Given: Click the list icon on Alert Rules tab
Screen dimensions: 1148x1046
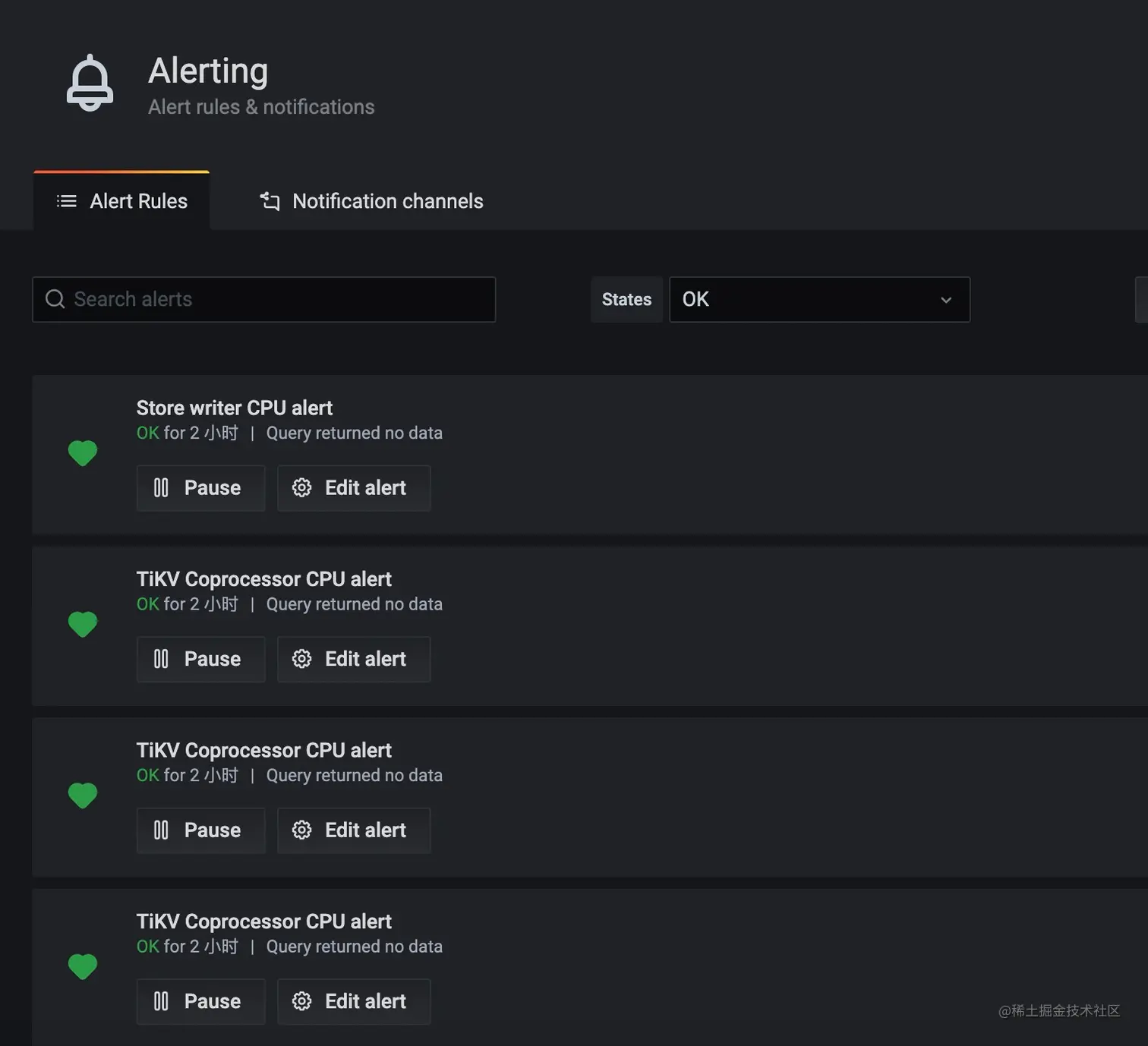Looking at the screenshot, I should click(67, 201).
